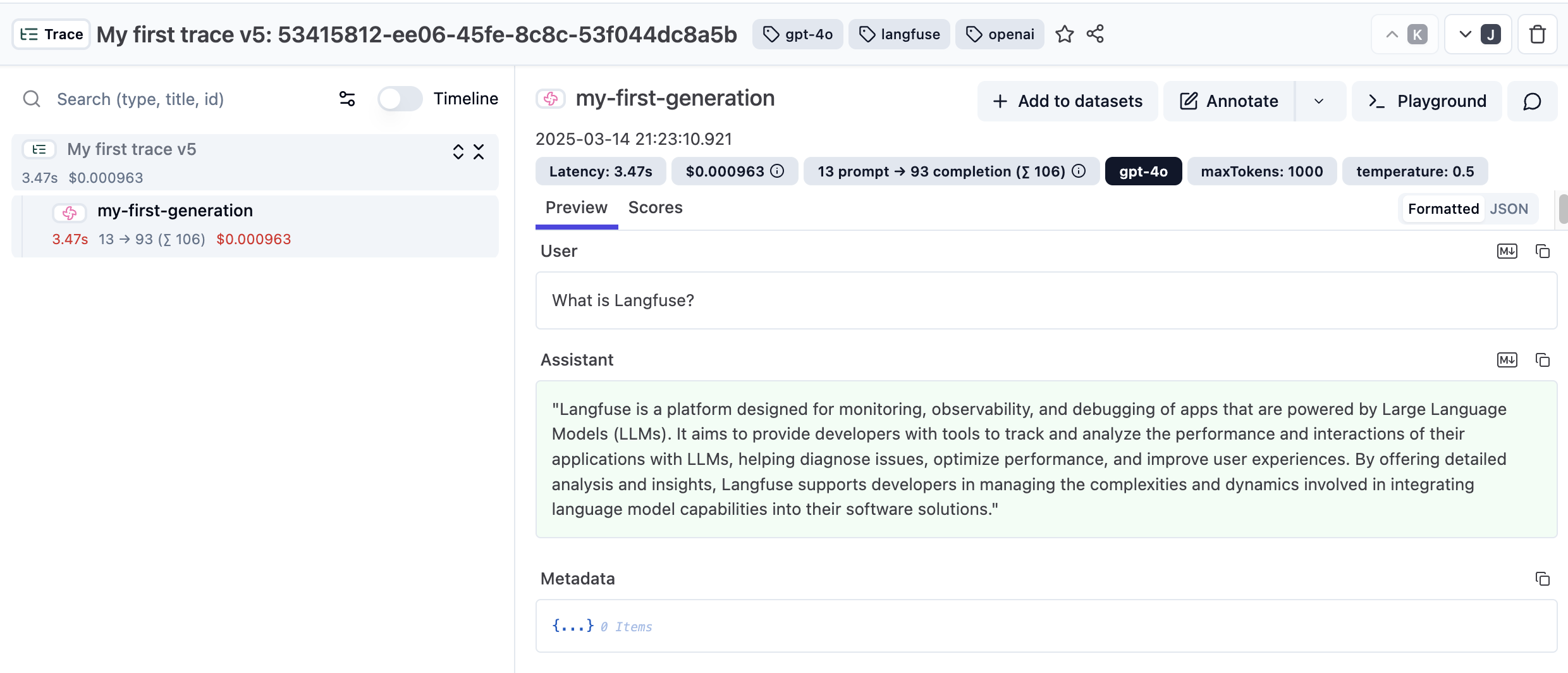The image size is (1568, 673).
Task: Toggle markdown rendering for Assistant message
Action: pyautogui.click(x=1507, y=360)
